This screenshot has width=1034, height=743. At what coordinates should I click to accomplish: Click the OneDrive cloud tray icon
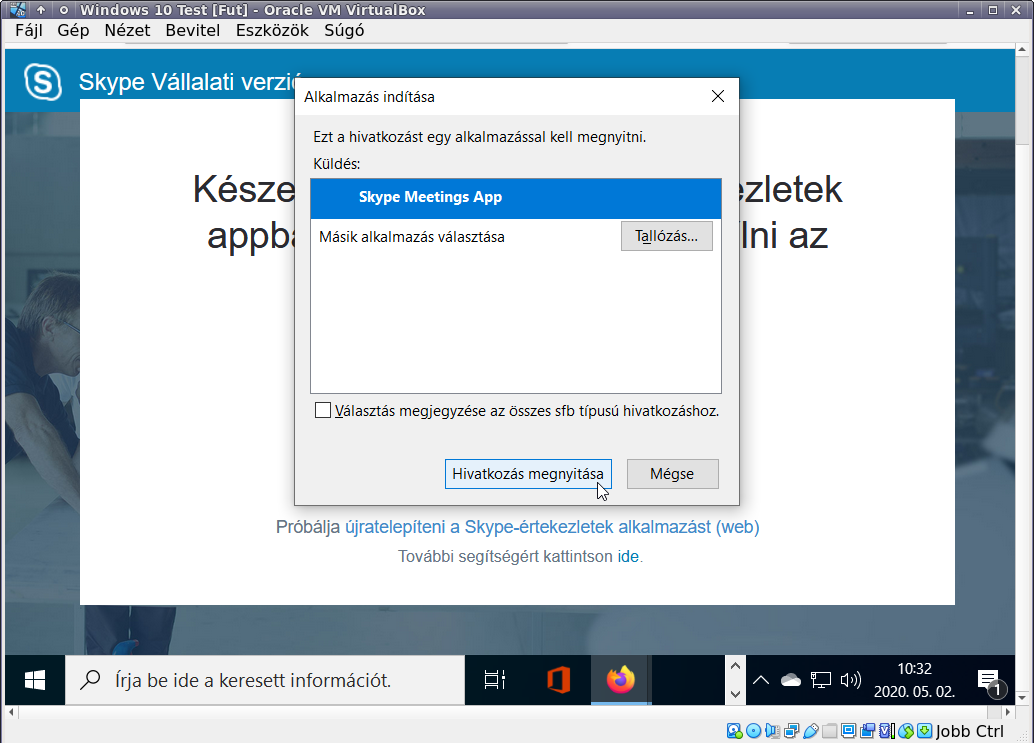(791, 680)
